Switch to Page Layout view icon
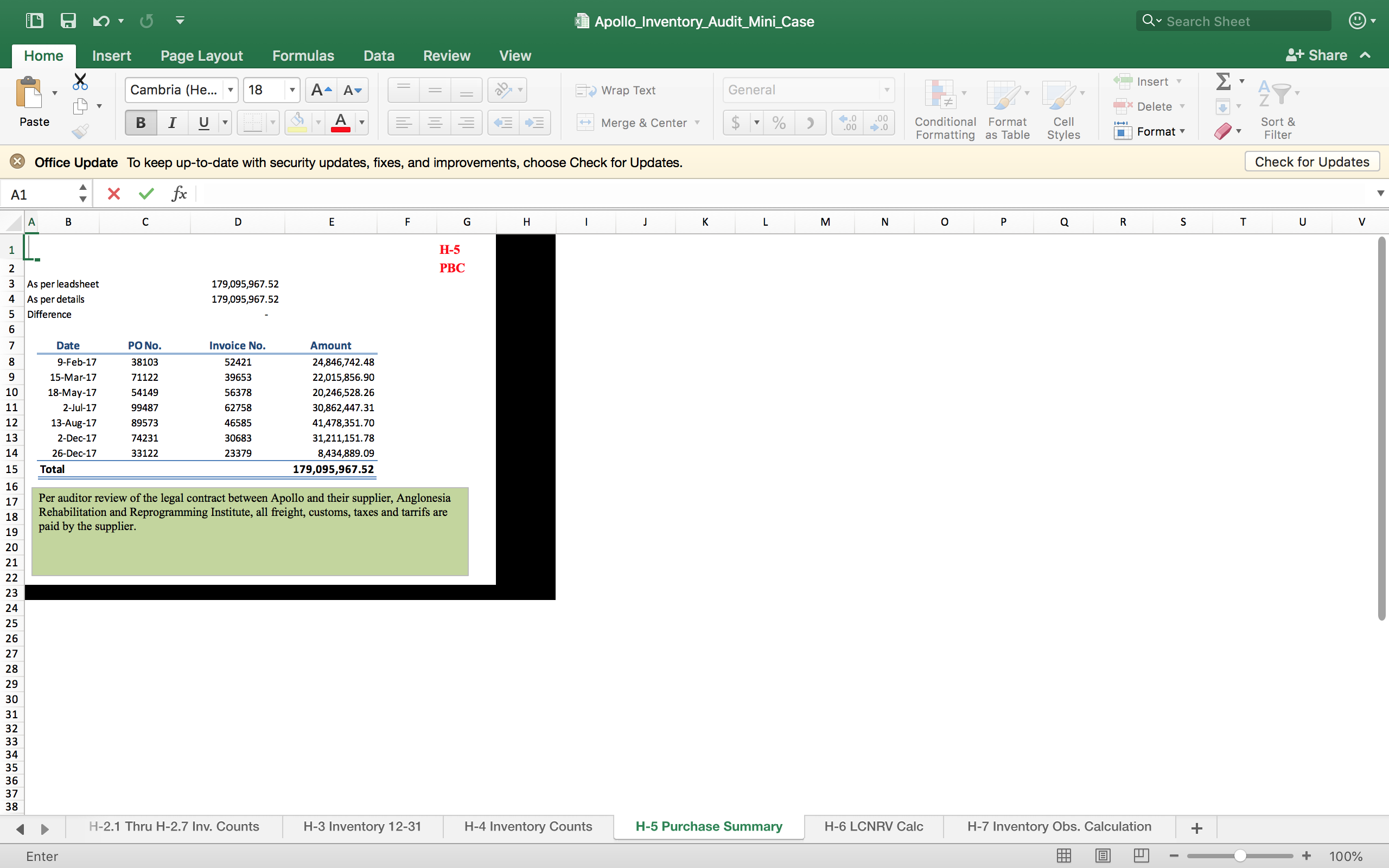Image resolution: width=1389 pixels, height=868 pixels. (1102, 856)
